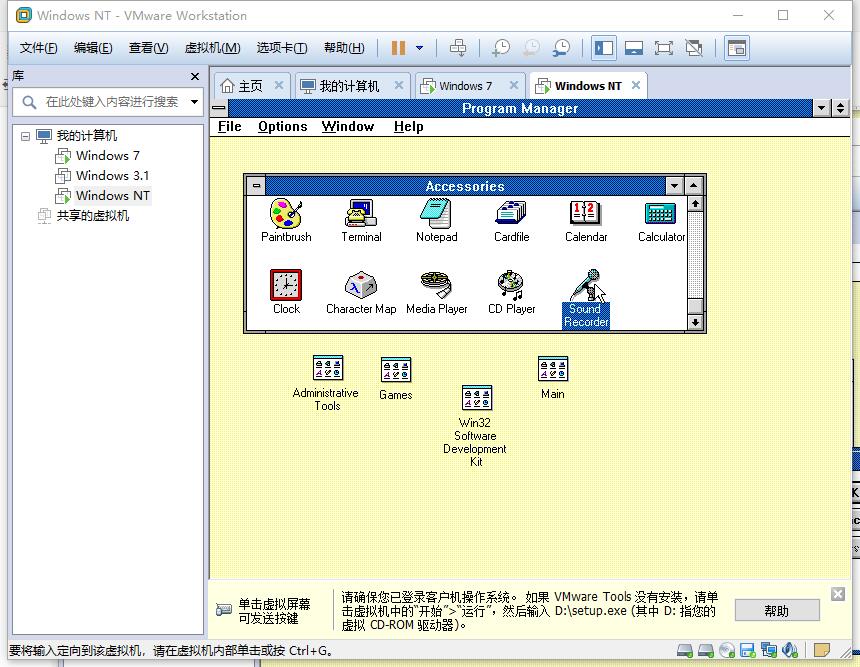860x667 pixels.
Task: Dismiss the VMware Tools hint bar
Action: coord(838,594)
